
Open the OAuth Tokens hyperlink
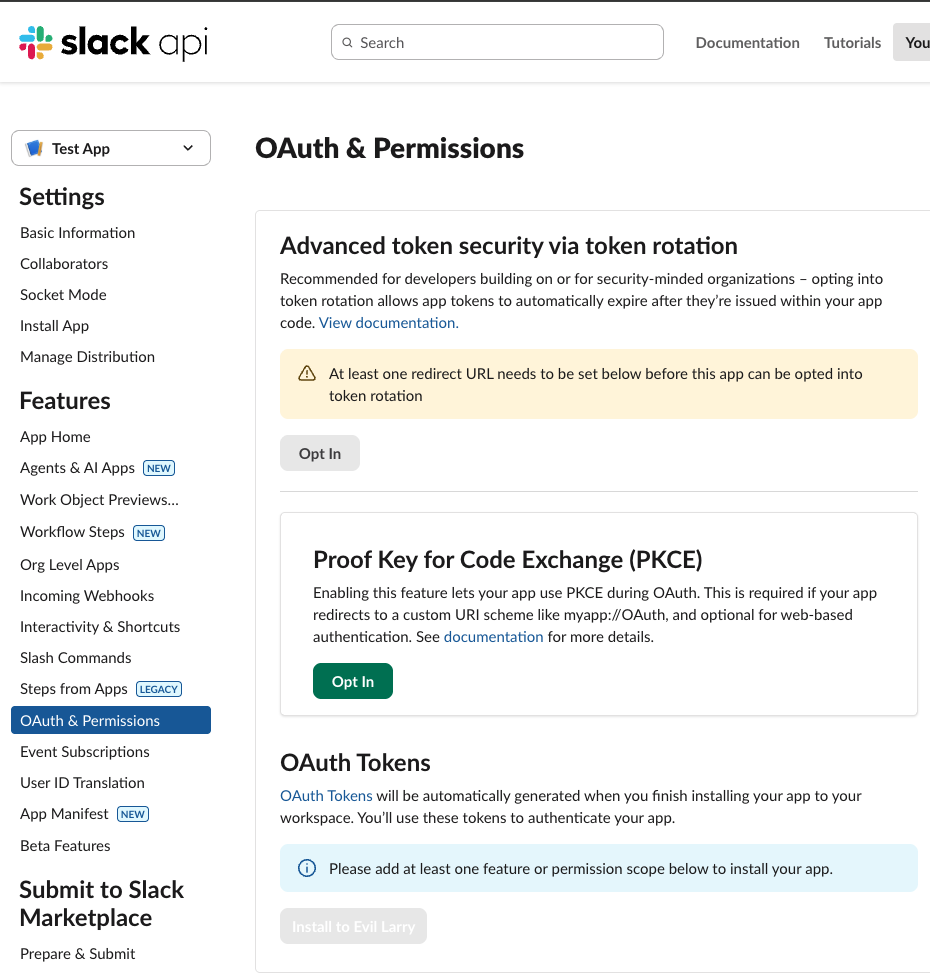tap(326, 796)
